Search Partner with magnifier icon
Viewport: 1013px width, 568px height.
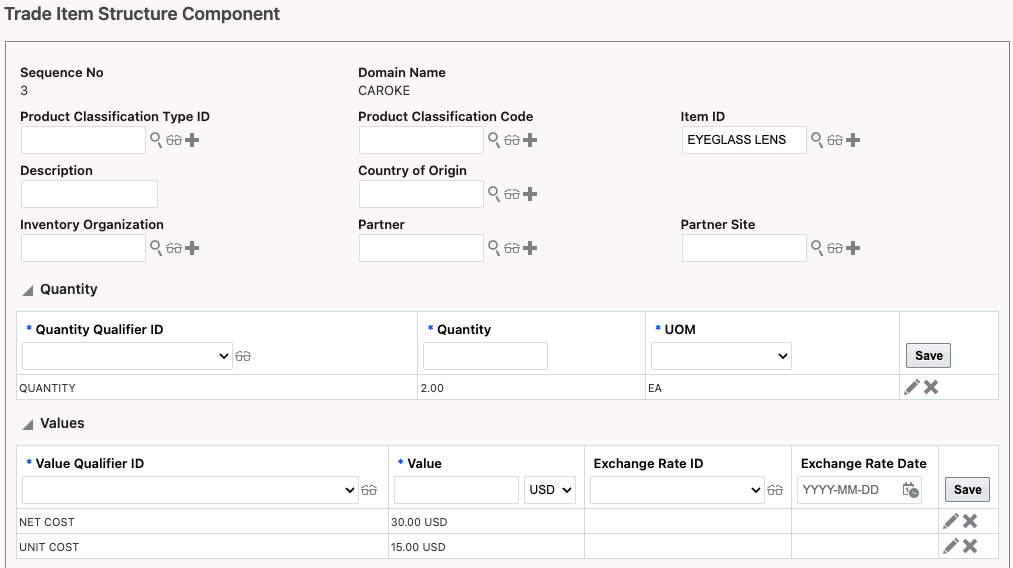tap(494, 247)
